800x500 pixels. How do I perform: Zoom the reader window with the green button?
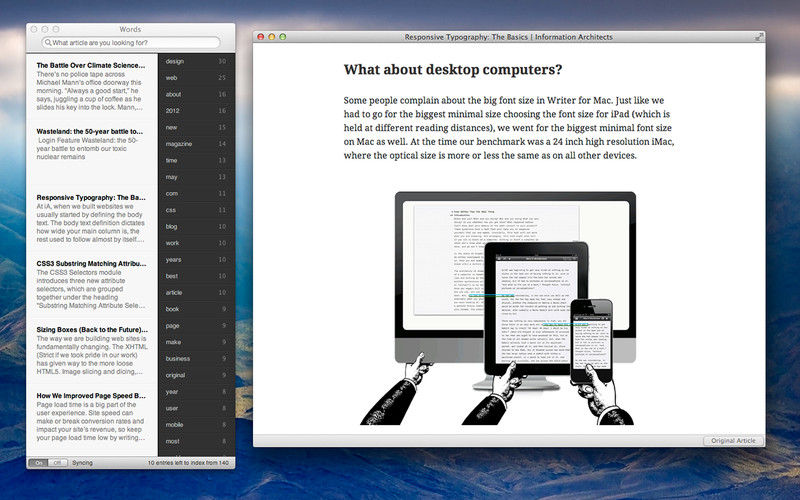click(x=283, y=37)
